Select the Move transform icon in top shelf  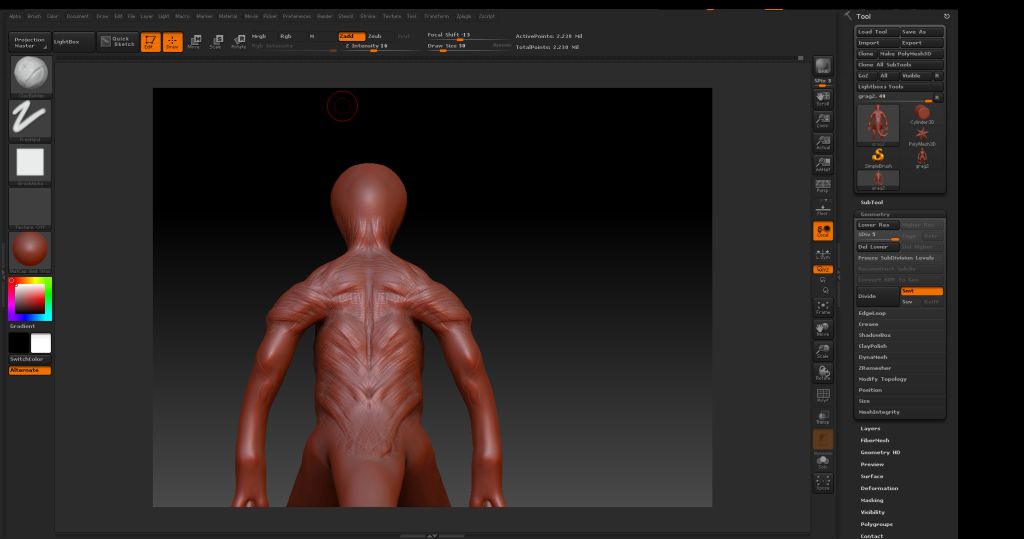coord(194,42)
